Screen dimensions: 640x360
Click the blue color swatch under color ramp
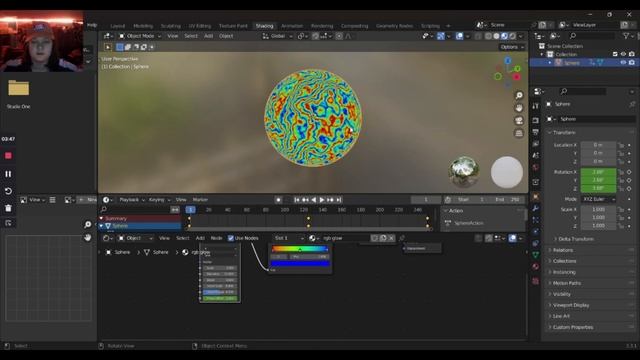tap(300, 264)
